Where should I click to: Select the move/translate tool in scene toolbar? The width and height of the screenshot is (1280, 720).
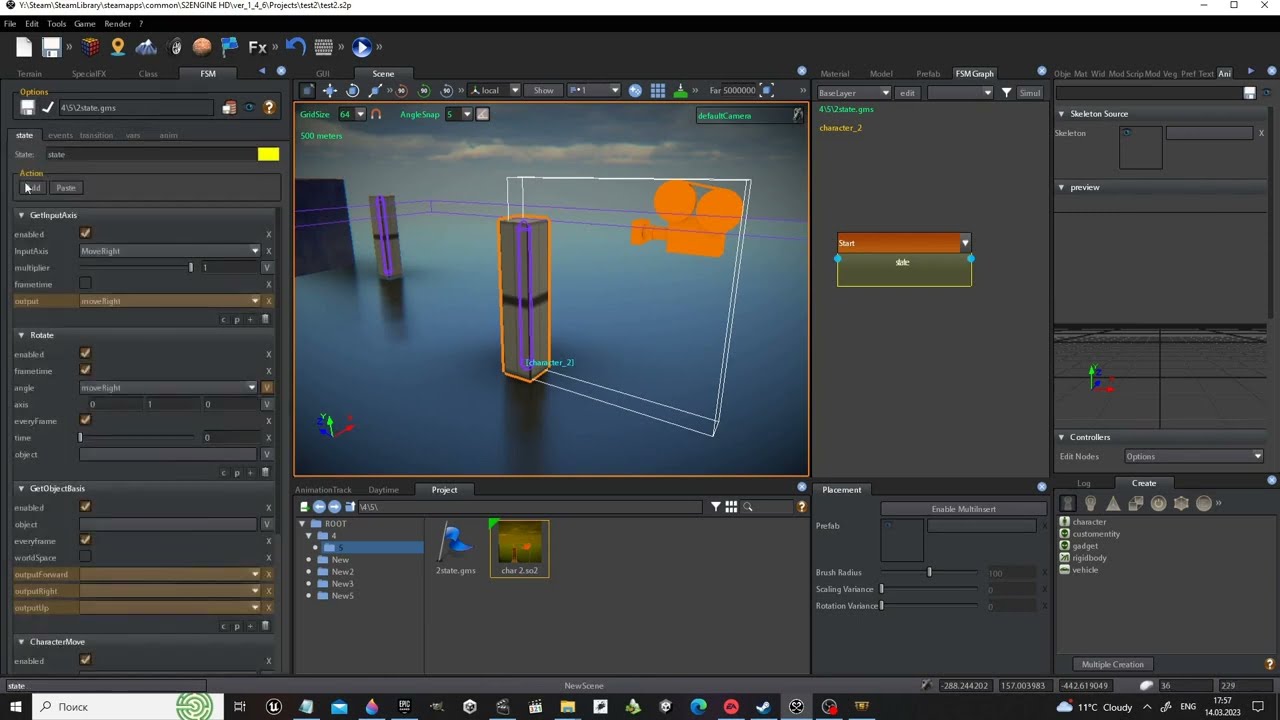point(329,90)
